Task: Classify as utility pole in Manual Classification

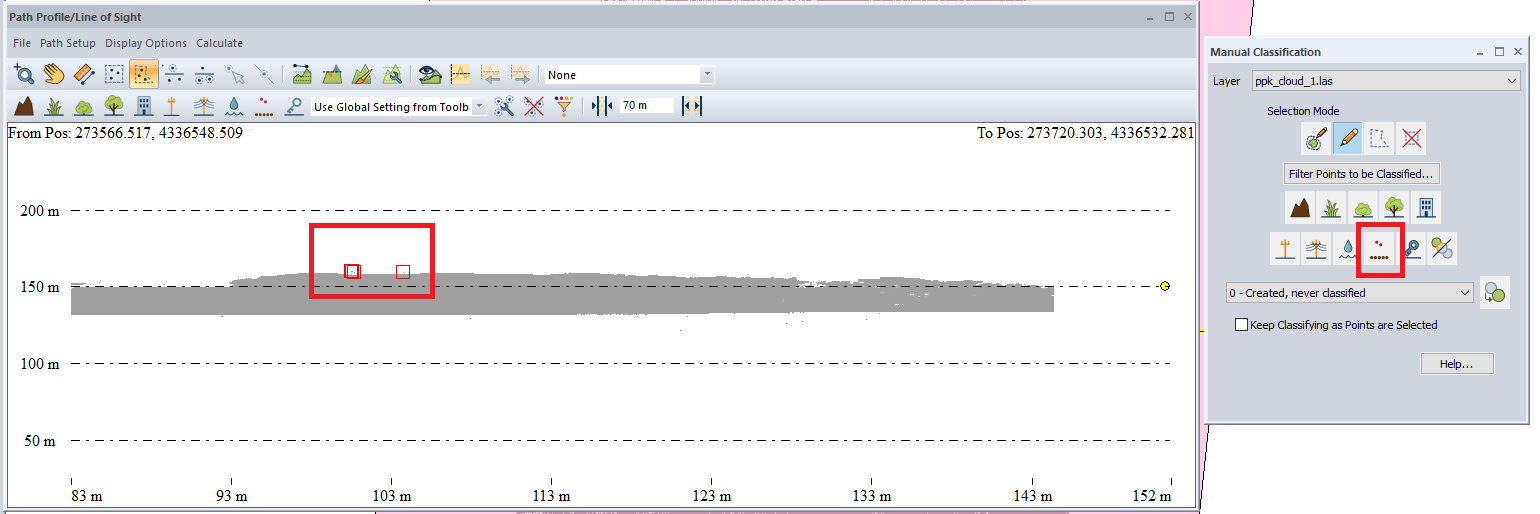Action: (1285, 248)
